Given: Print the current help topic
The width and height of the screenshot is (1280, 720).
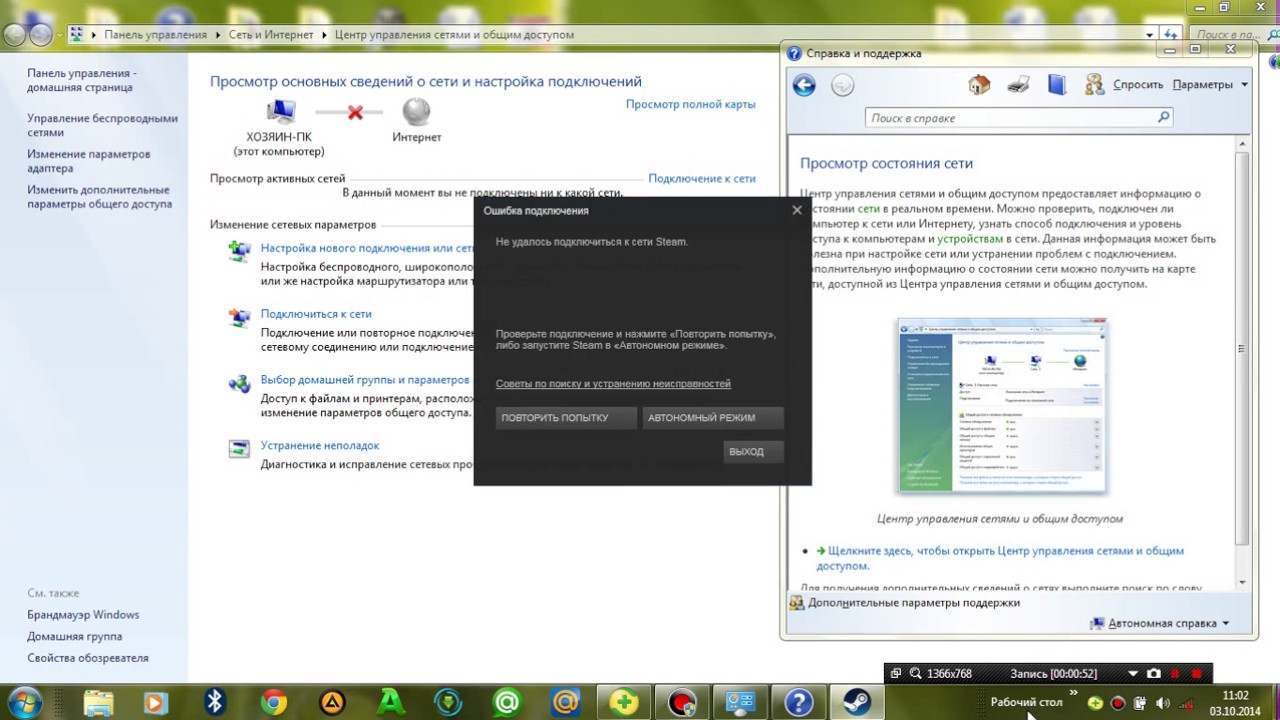Looking at the screenshot, I should click(x=1018, y=85).
